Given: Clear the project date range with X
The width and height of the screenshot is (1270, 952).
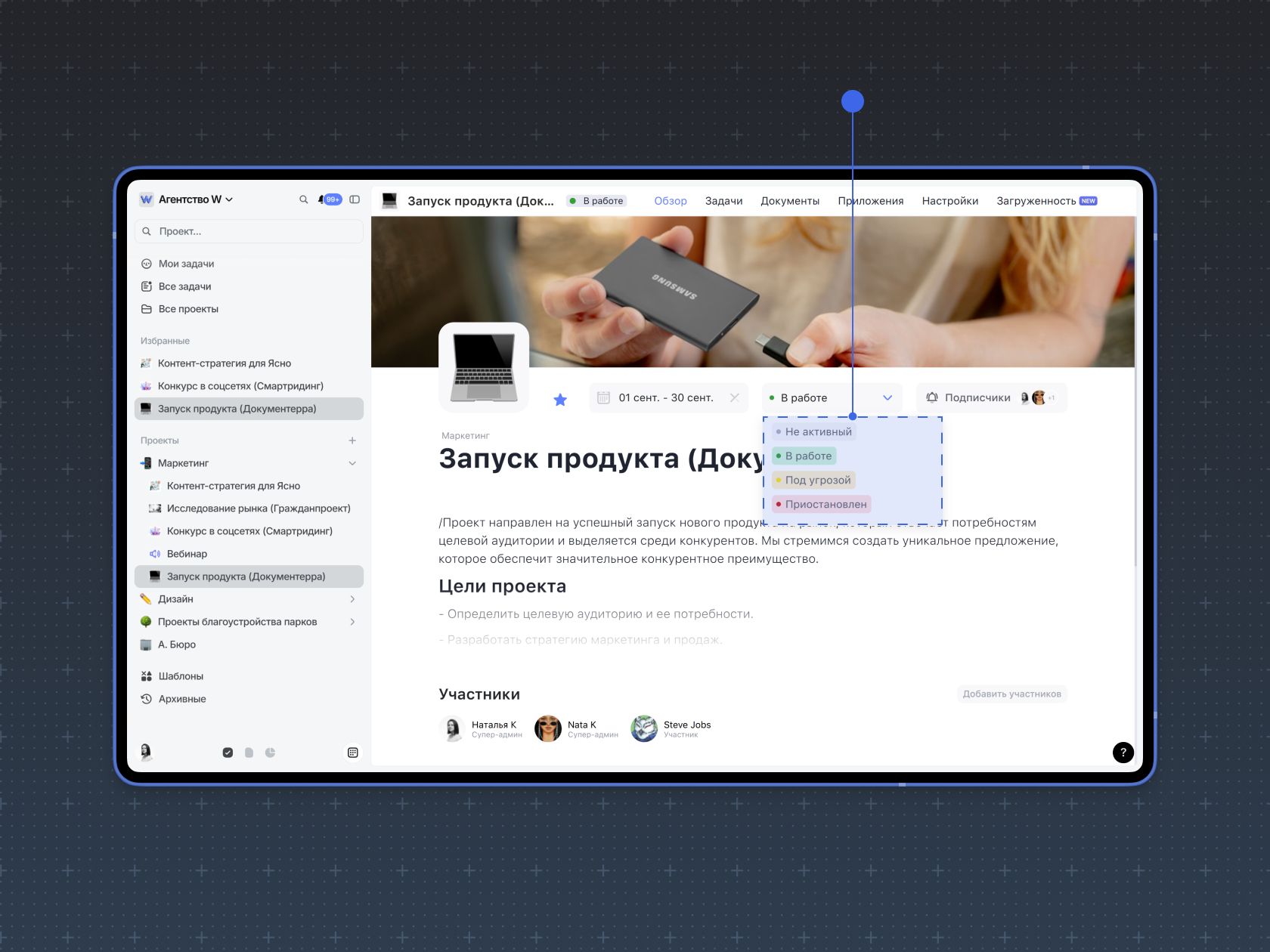Looking at the screenshot, I should click(734, 397).
